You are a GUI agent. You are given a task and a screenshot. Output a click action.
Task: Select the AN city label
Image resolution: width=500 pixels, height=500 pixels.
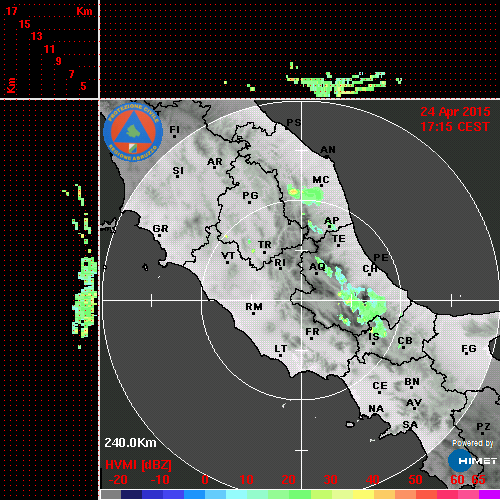pyautogui.click(x=328, y=150)
